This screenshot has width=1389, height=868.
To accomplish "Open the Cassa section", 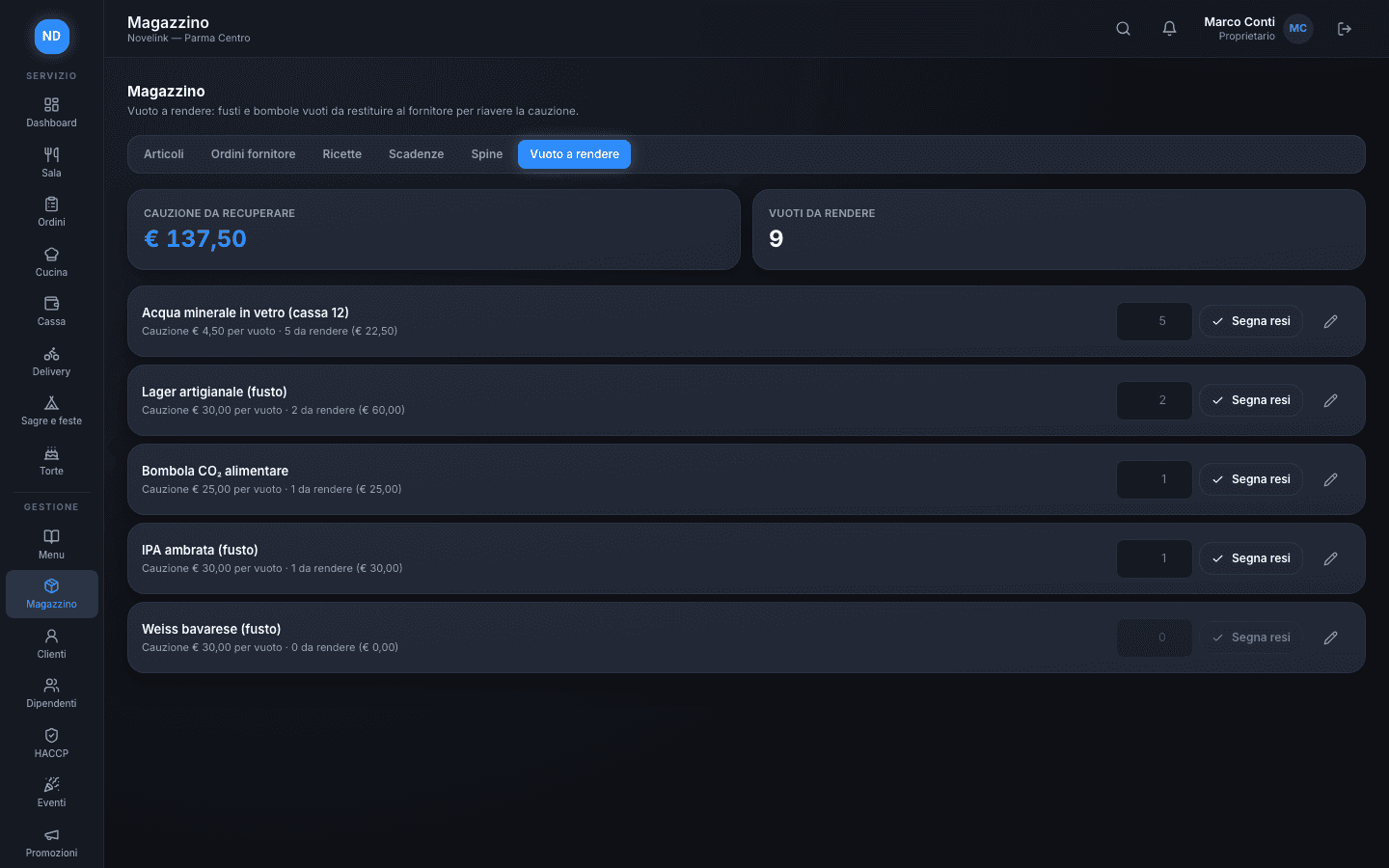I will point(52,311).
